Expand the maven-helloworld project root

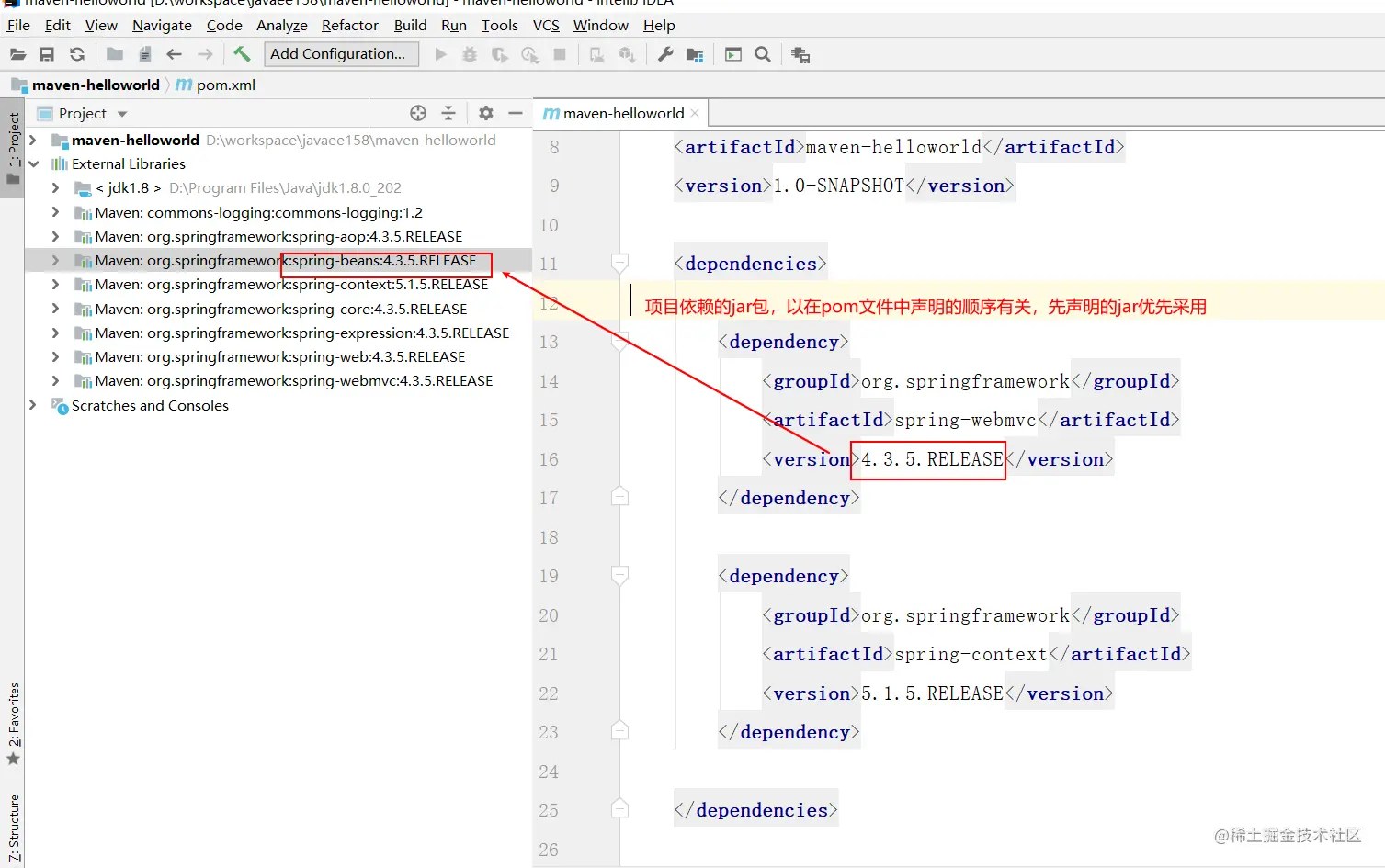point(33,140)
